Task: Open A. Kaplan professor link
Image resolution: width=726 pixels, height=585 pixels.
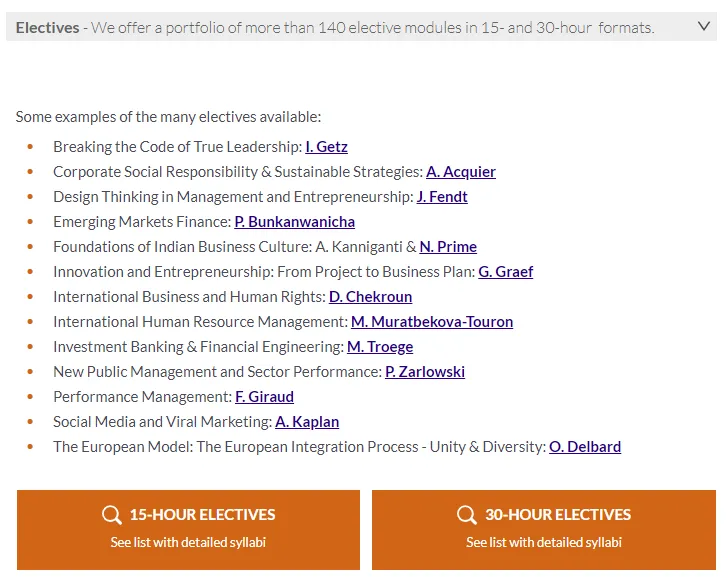Action: pos(307,422)
